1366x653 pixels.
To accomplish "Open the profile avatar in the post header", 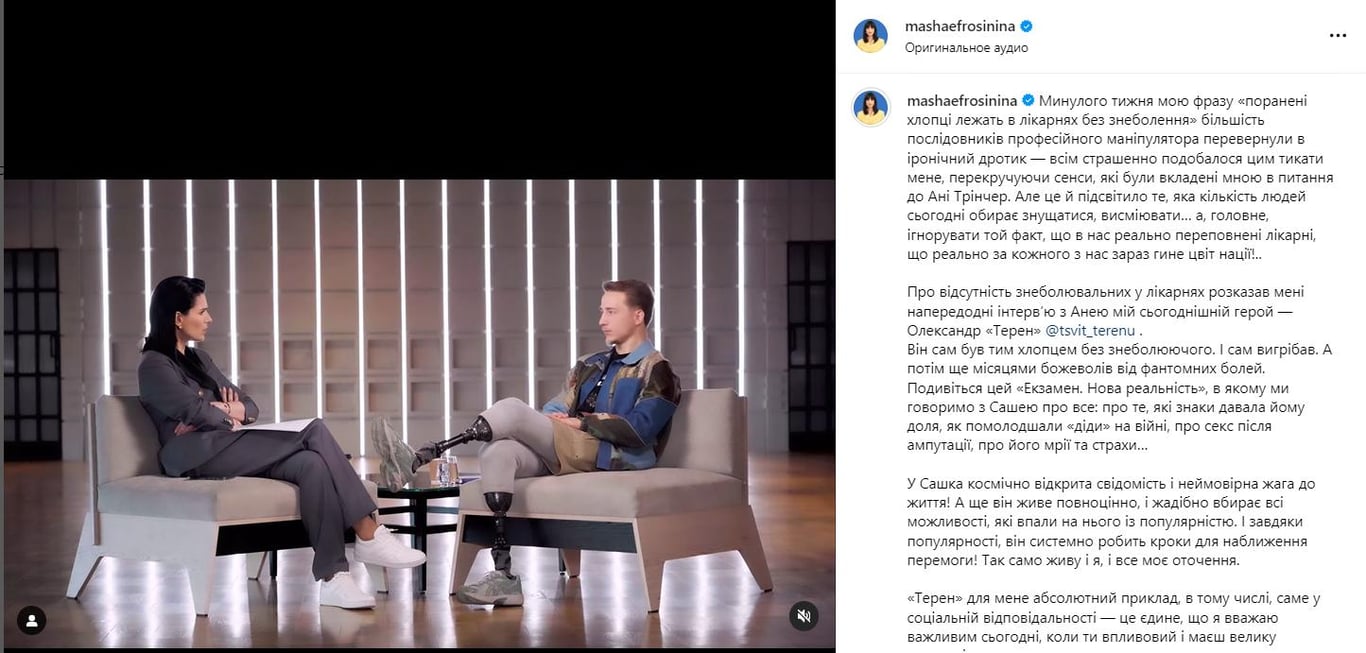I will pyautogui.click(x=870, y=36).
